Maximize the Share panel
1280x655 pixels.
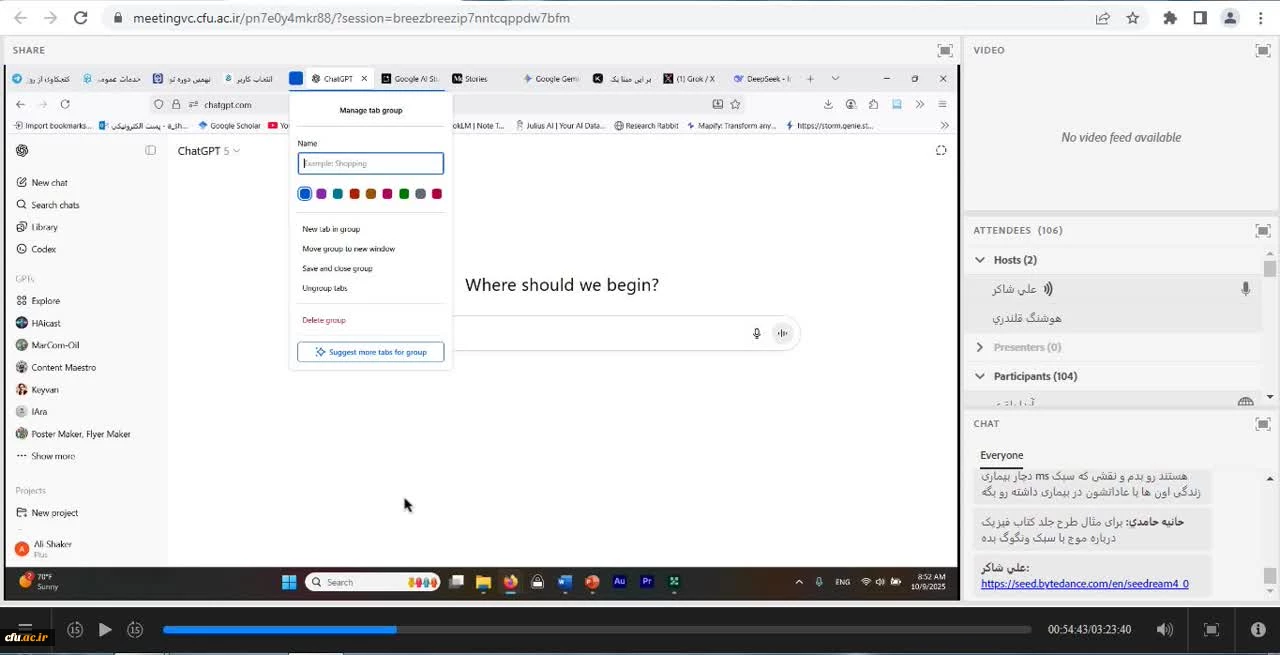(944, 50)
